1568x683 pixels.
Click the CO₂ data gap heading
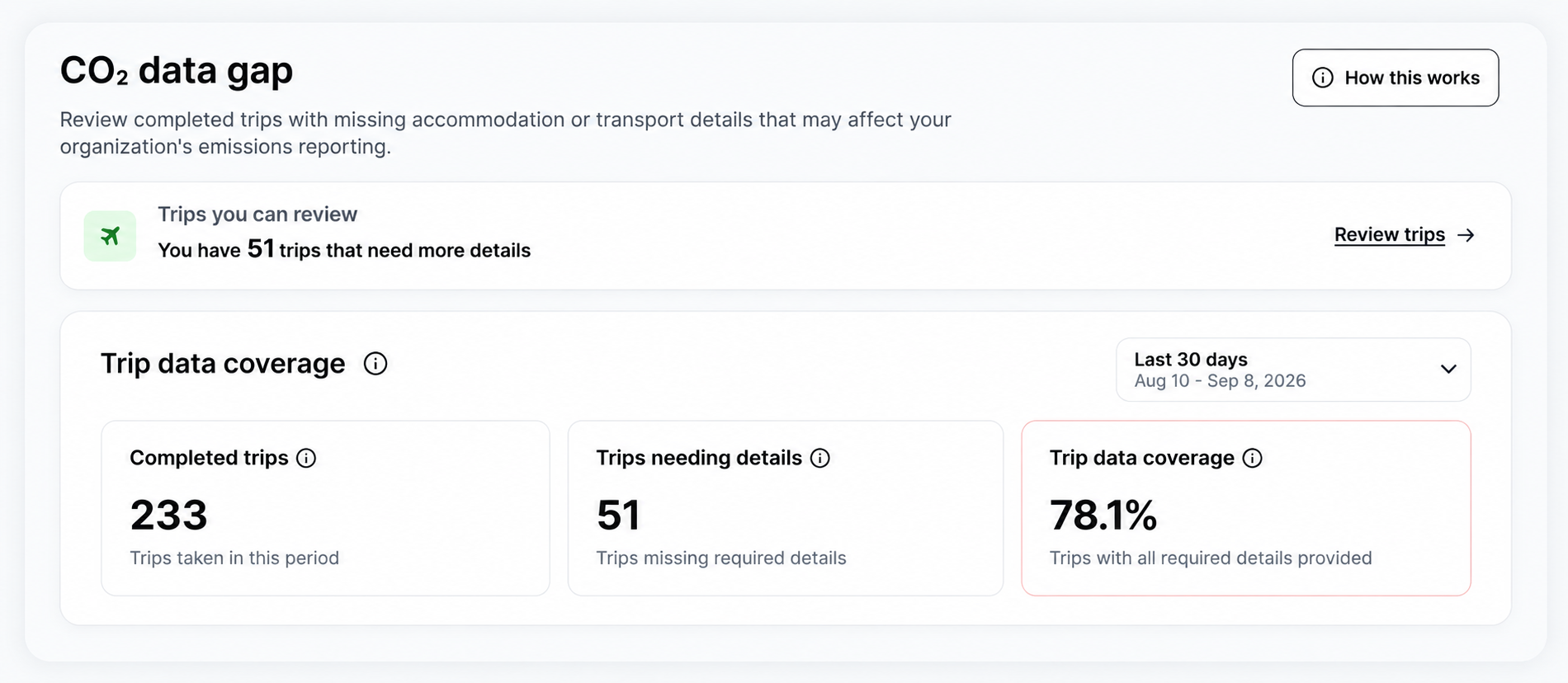[x=177, y=70]
